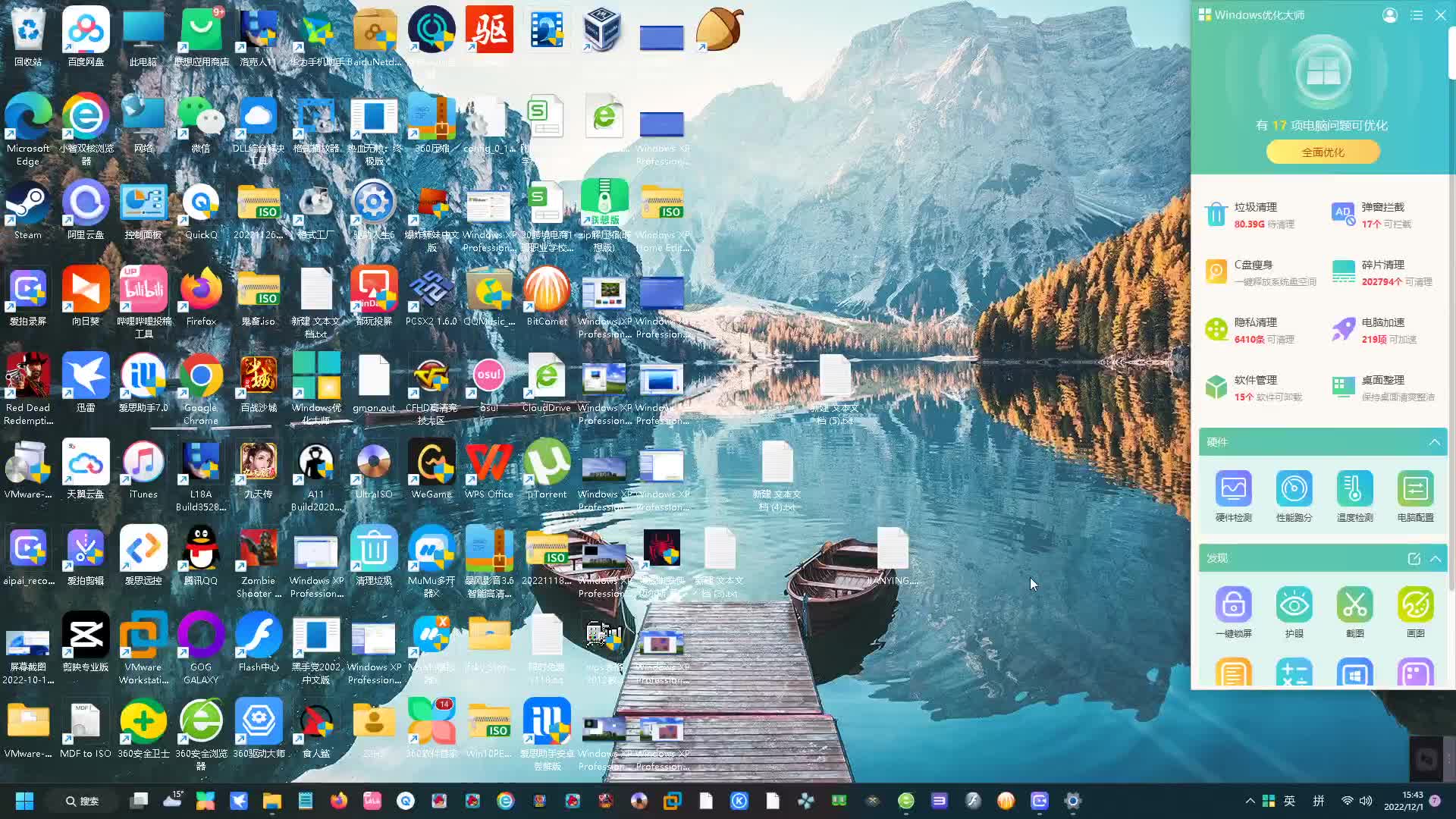Select the Google Chrome desktop shortcut
Image resolution: width=1456 pixels, height=819 pixels.
point(201,390)
